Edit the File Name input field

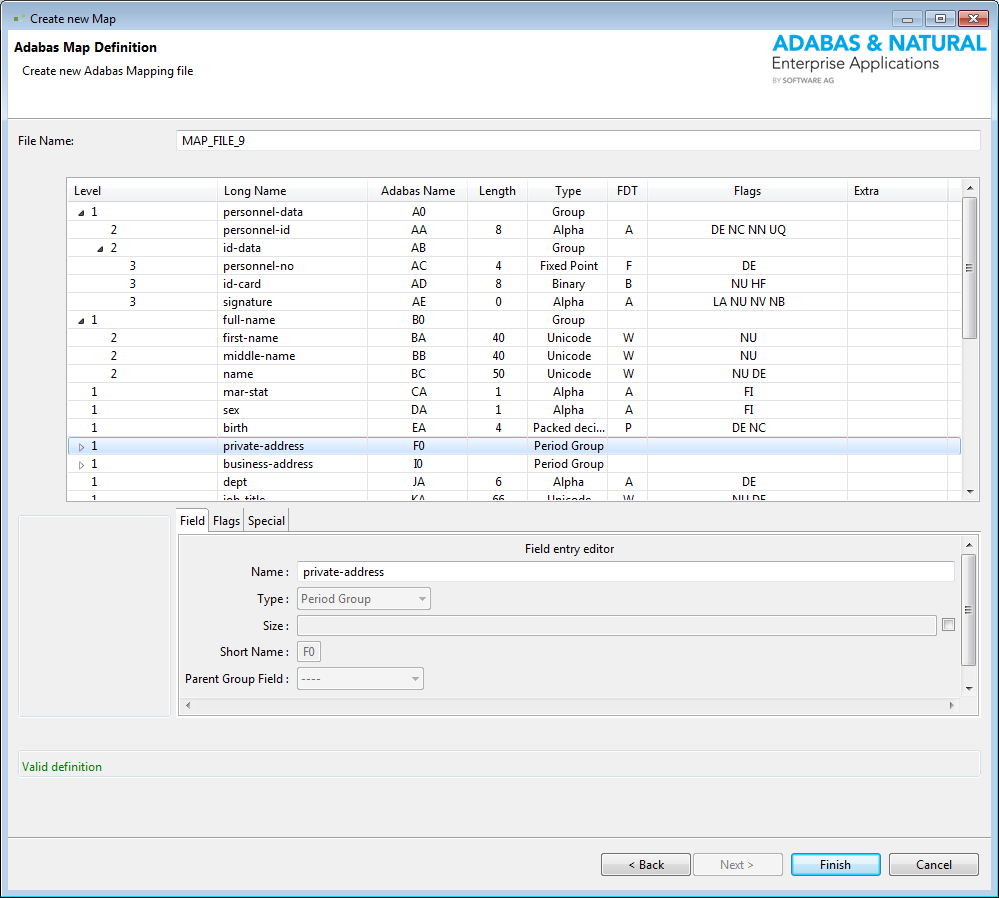point(578,140)
